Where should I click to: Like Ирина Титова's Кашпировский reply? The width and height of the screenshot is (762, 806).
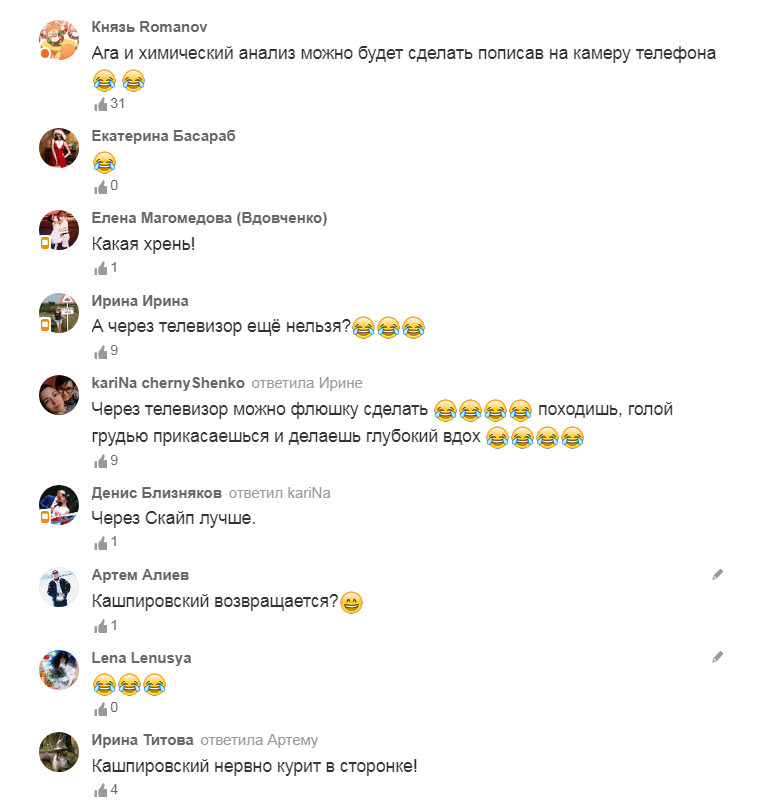click(x=100, y=790)
